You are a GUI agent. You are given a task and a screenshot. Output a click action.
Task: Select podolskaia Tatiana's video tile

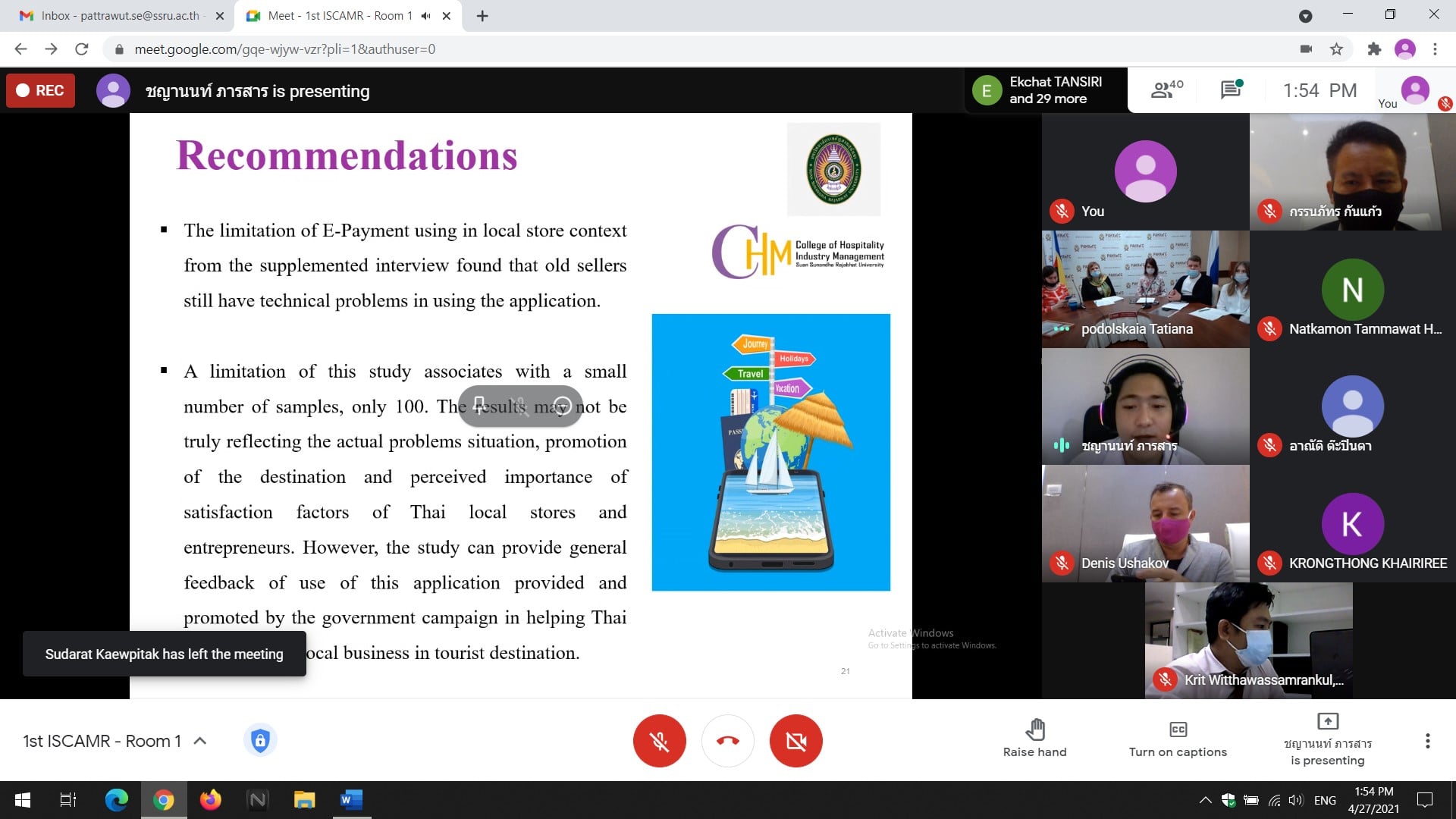coord(1145,289)
